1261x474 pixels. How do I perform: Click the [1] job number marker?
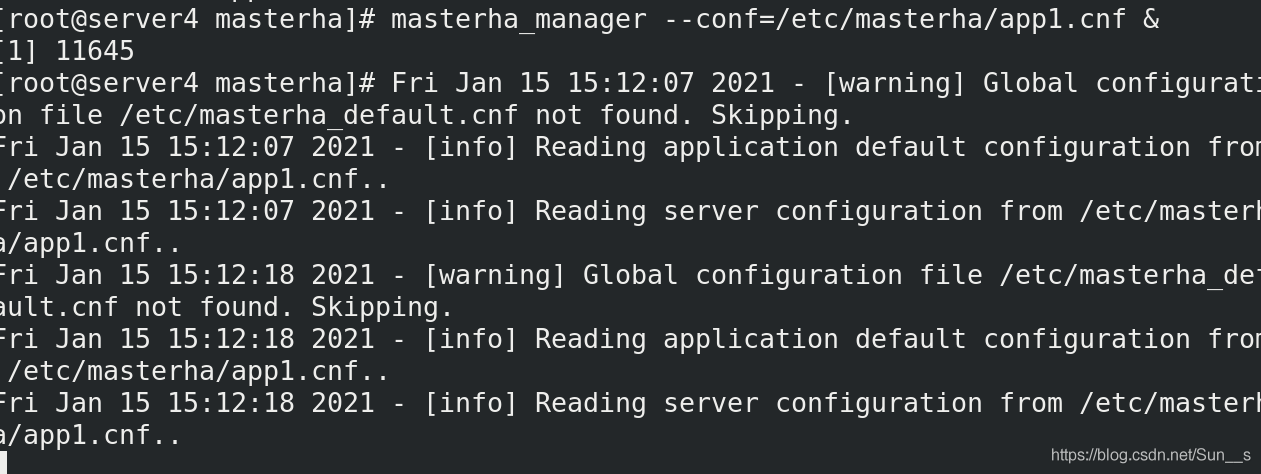click(19, 51)
